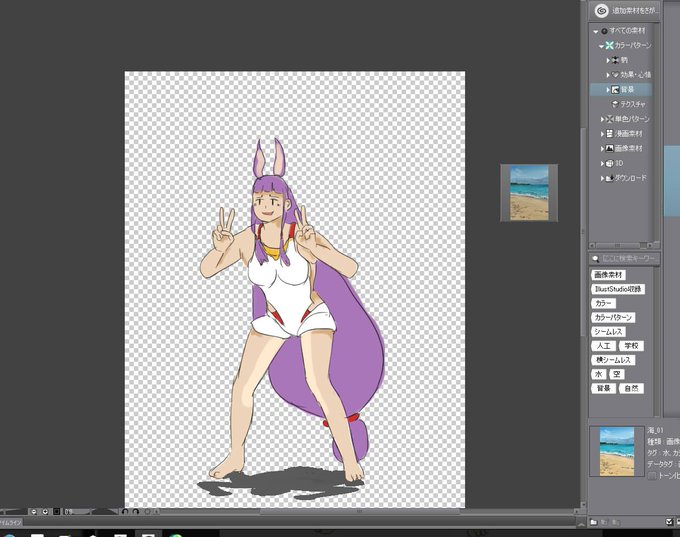Filter by the 横シームレス tag
Image resolution: width=680 pixels, height=537 pixels.
tap(613, 360)
